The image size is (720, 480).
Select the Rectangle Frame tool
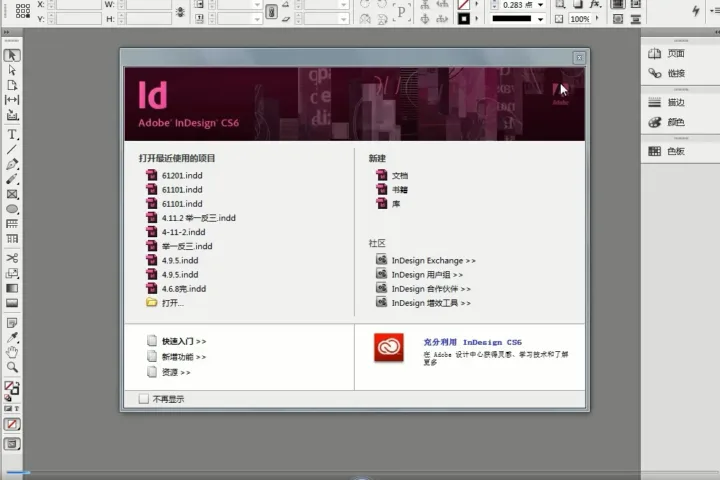point(12,194)
